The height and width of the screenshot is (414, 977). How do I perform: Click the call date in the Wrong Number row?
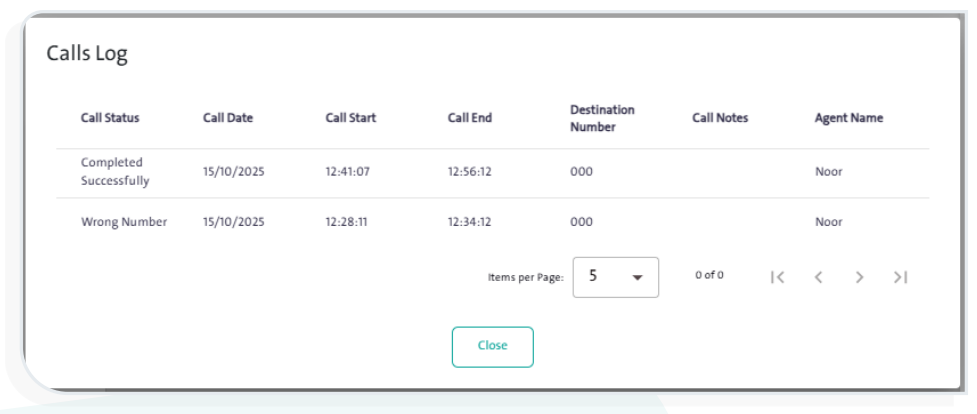pyautogui.click(x=233, y=222)
